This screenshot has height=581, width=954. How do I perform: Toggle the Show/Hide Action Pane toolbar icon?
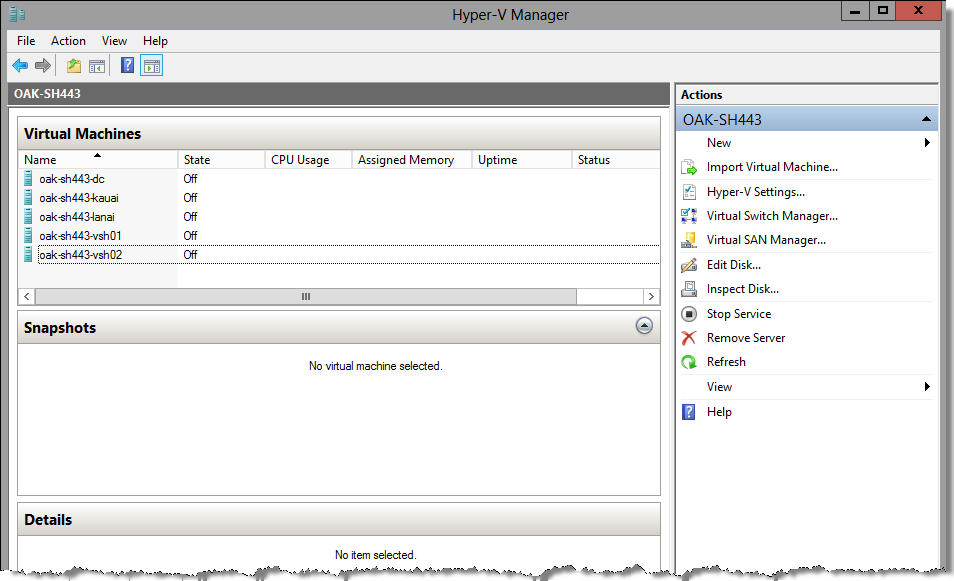(151, 65)
